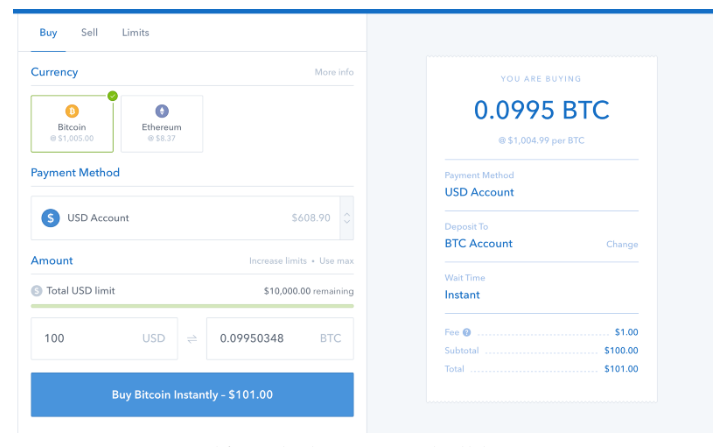Click the $100.00 subtotal value
This screenshot has width=722, height=447.
(621, 351)
